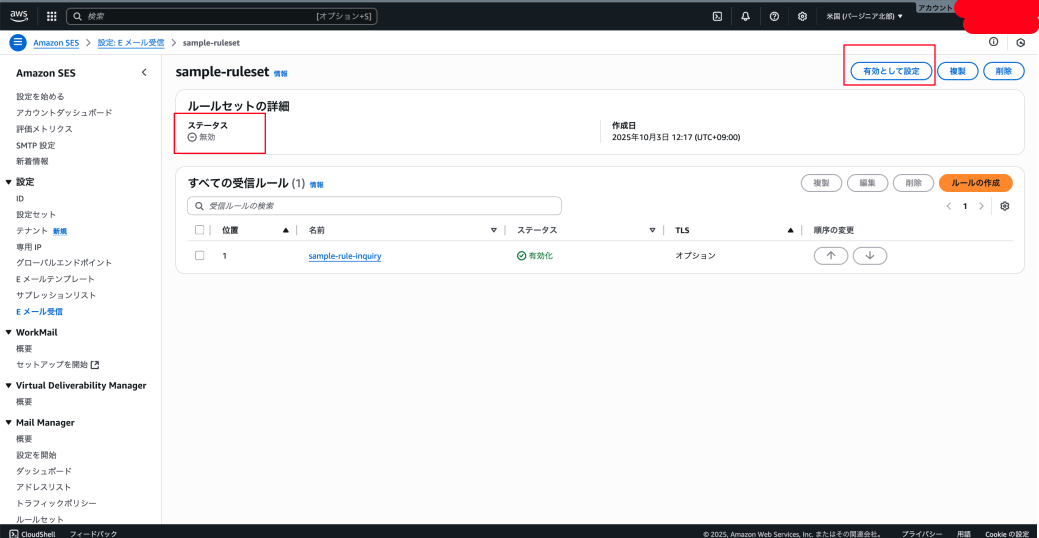Click the rule table 削除 button
Viewport: 1039px width, 538px height.
point(913,183)
